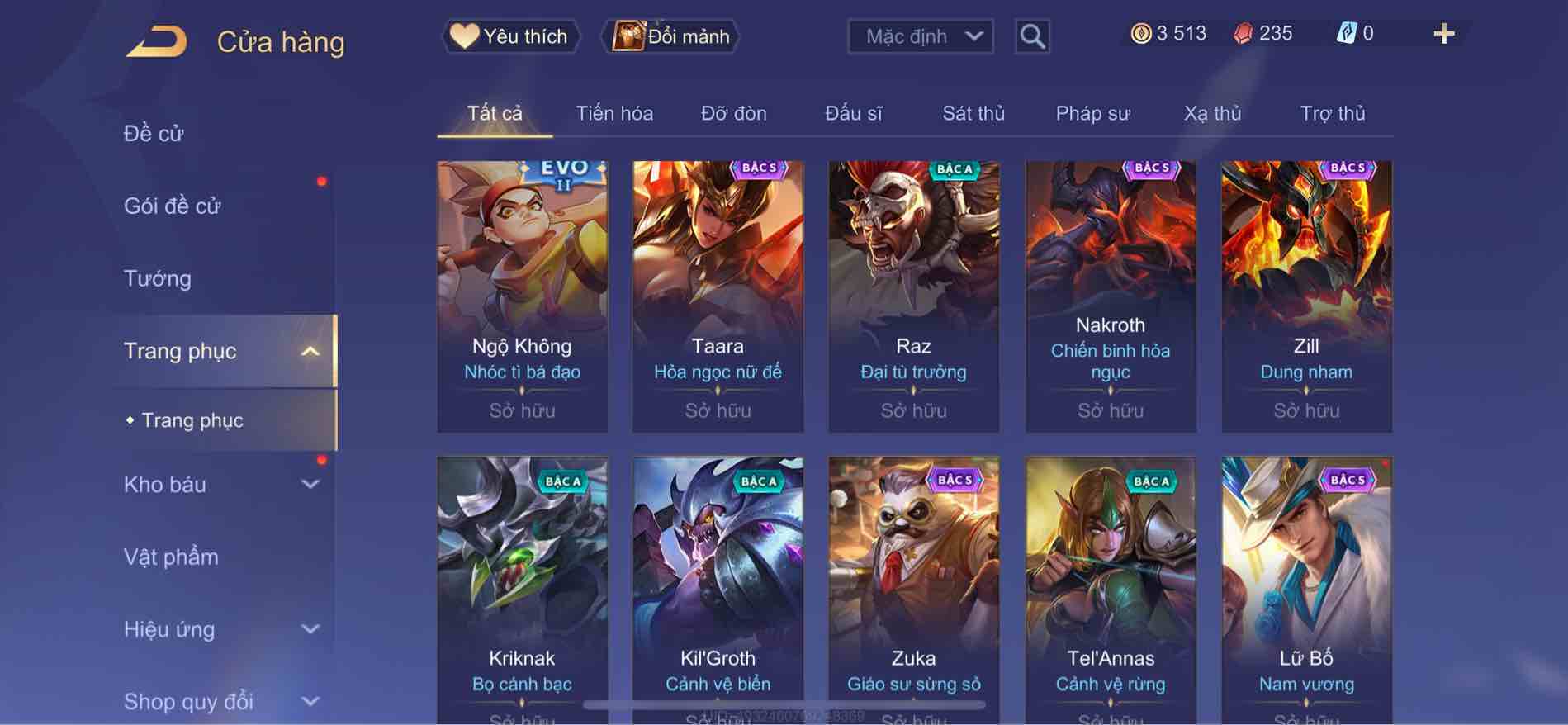Screen dimensions: 1568x725
Task: Switch to the Sát thủ tab
Action: tap(973, 113)
